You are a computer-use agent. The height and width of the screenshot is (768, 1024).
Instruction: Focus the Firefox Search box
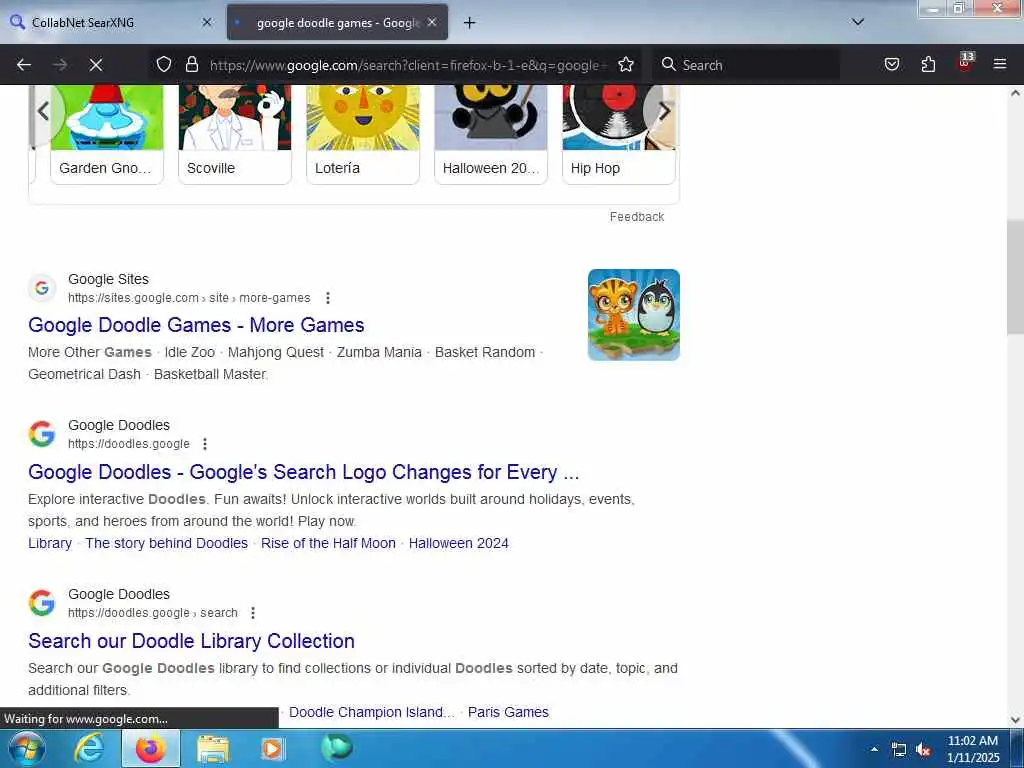[x=748, y=65]
